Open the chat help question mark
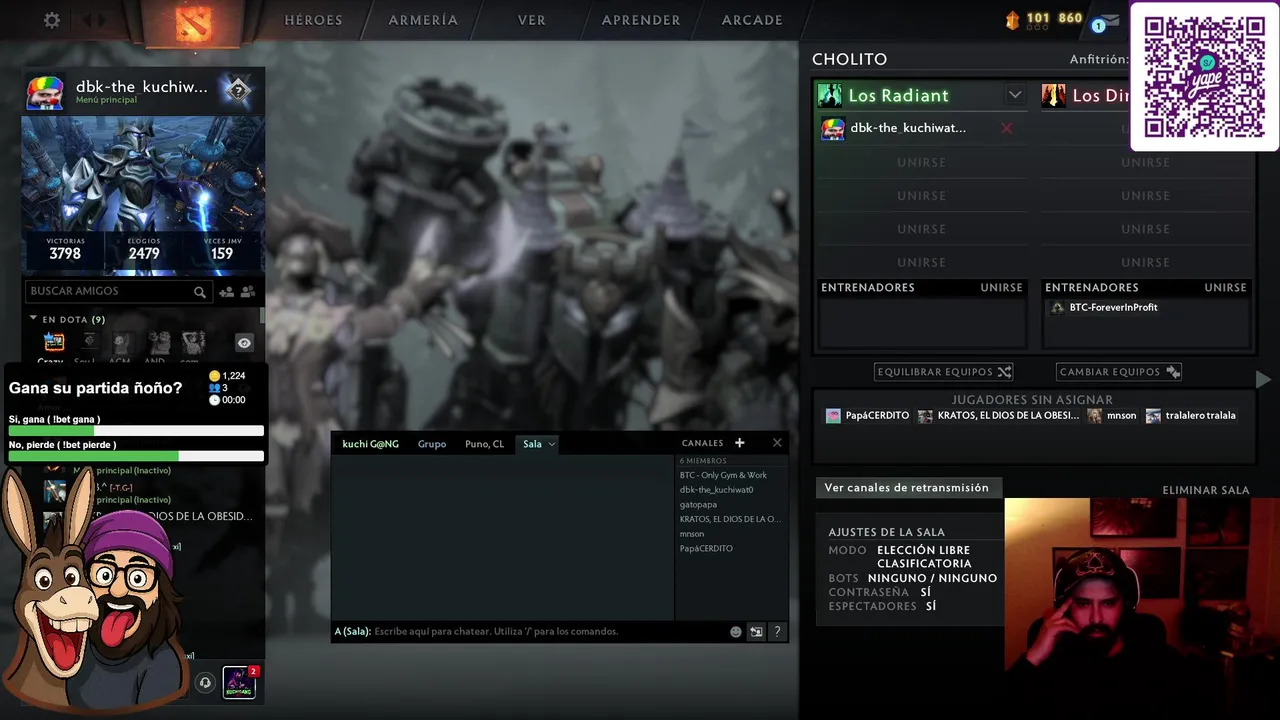Screen dimensions: 1280x720 click(x=777, y=632)
